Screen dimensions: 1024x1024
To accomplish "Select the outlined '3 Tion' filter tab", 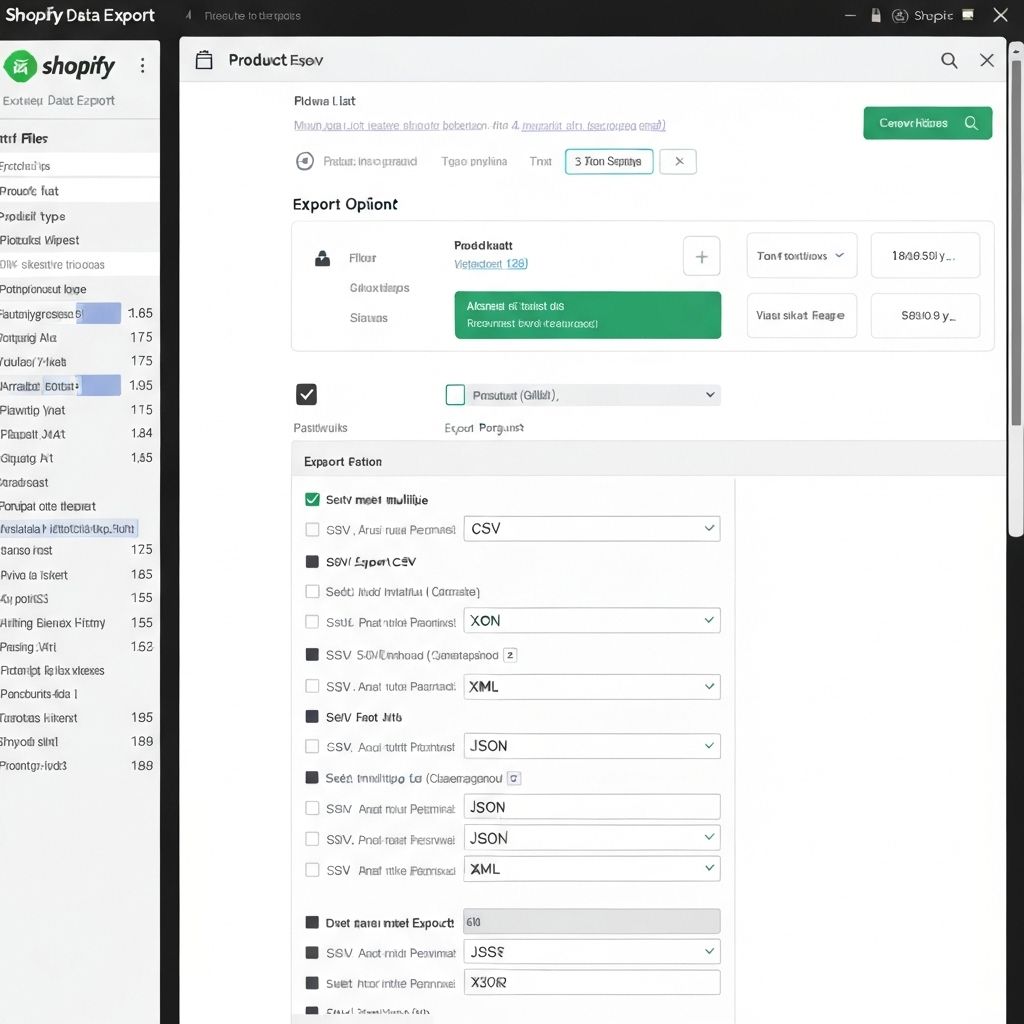I will 608,161.
